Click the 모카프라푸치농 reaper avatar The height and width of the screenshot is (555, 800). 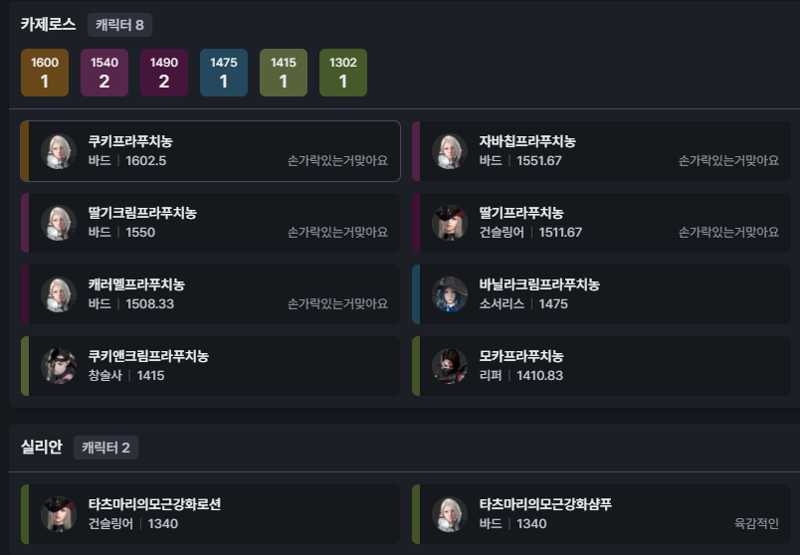point(449,366)
